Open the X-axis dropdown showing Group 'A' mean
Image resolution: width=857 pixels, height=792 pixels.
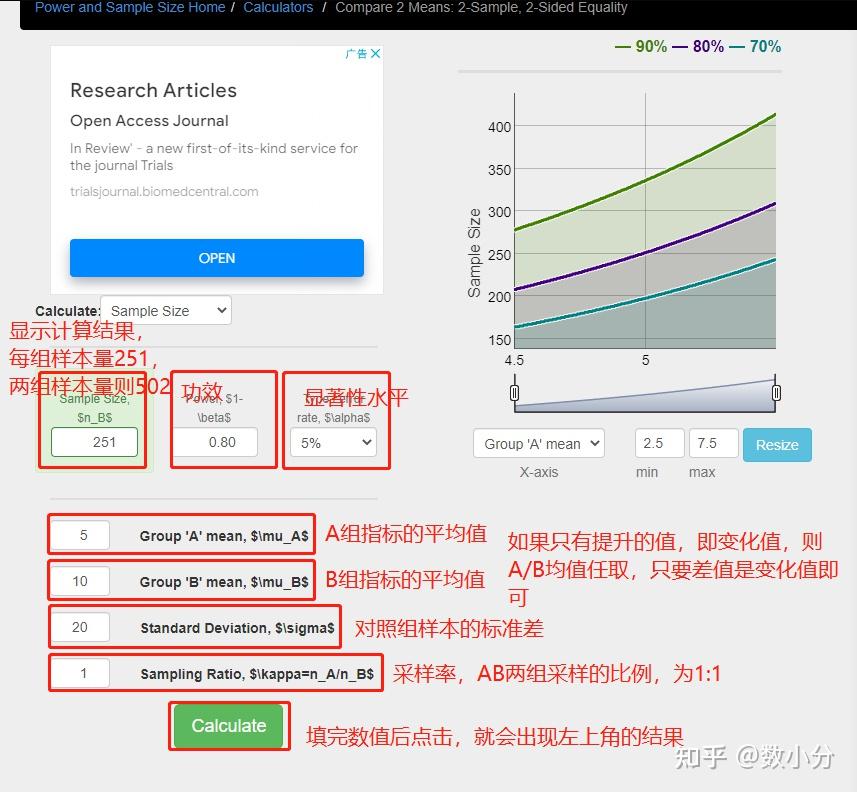point(538,443)
